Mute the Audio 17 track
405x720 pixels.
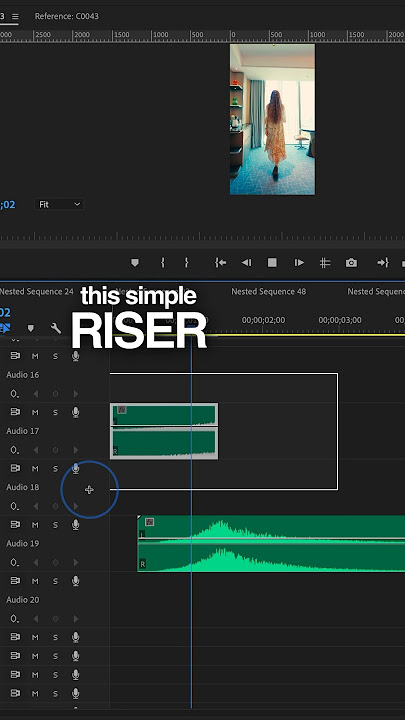pyautogui.click(x=35, y=412)
